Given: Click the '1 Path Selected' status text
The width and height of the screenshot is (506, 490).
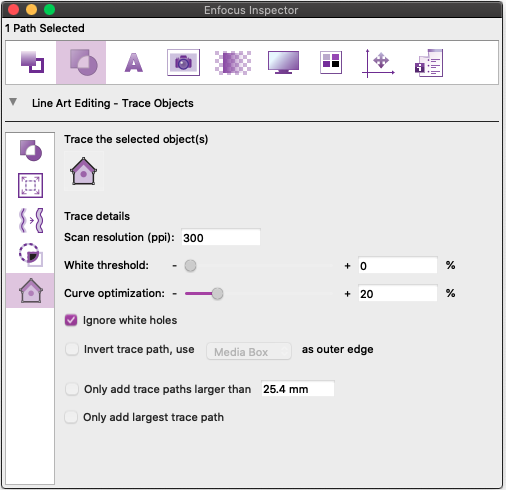Looking at the screenshot, I should click(45, 28).
